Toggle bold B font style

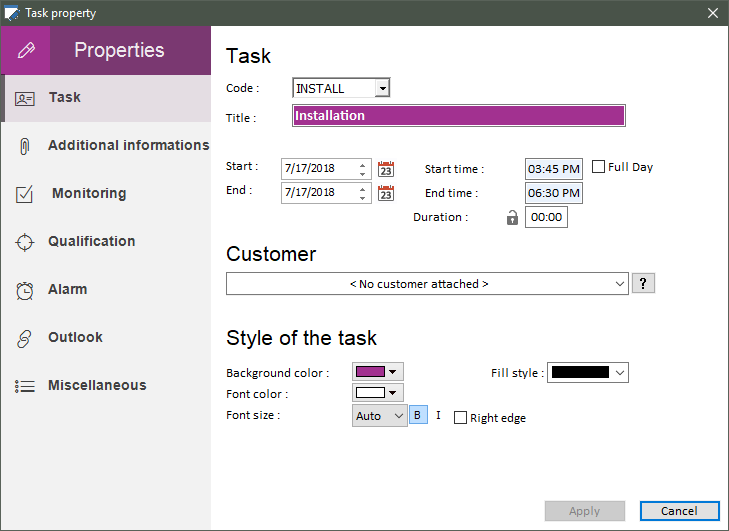coord(418,415)
